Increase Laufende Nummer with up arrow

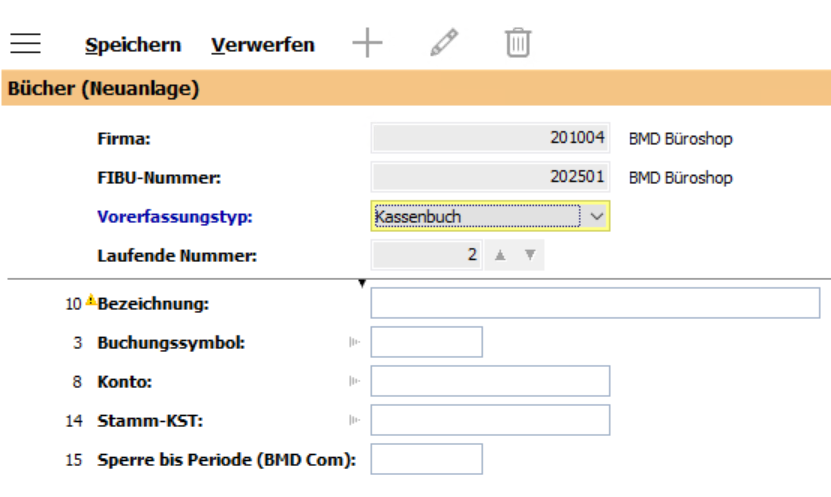[500, 255]
